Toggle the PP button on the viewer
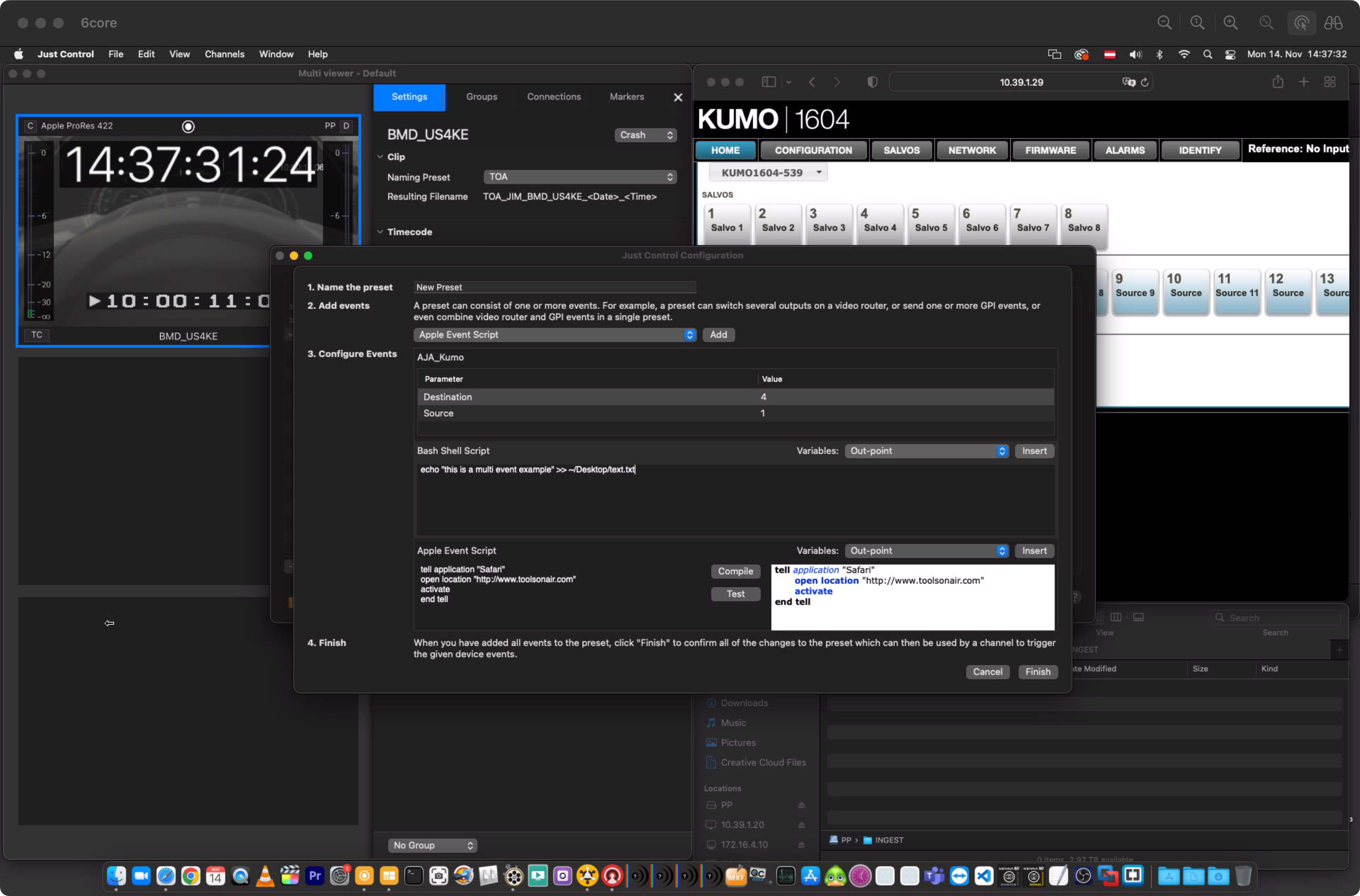Image resolution: width=1360 pixels, height=896 pixels. (330, 126)
